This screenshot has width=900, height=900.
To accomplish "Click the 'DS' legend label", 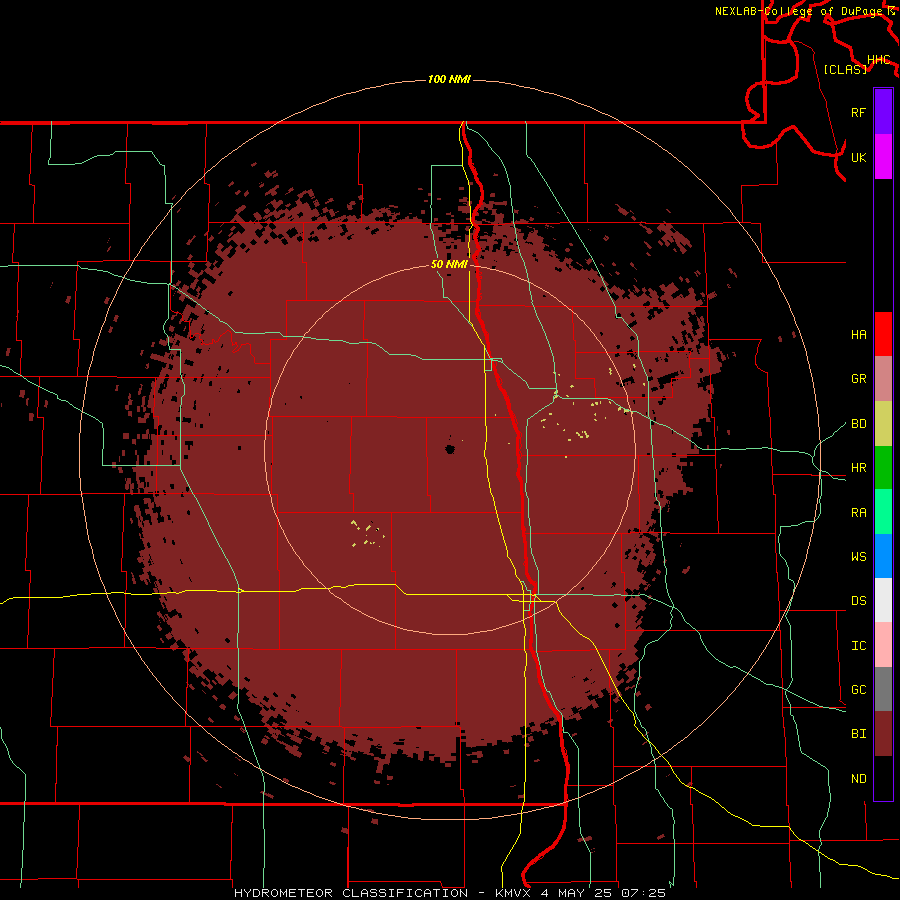I will pyautogui.click(x=859, y=601).
